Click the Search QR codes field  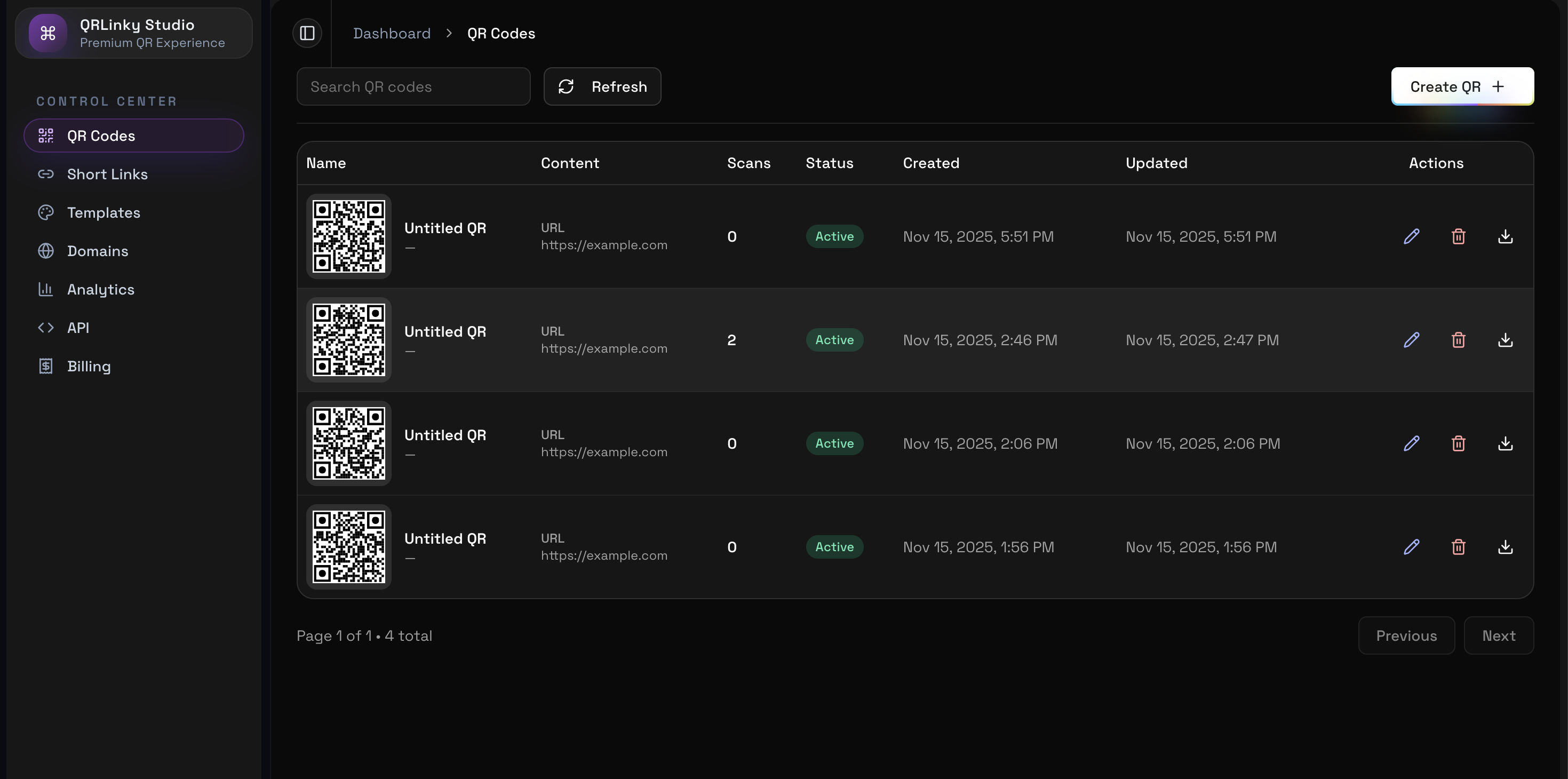coord(413,86)
